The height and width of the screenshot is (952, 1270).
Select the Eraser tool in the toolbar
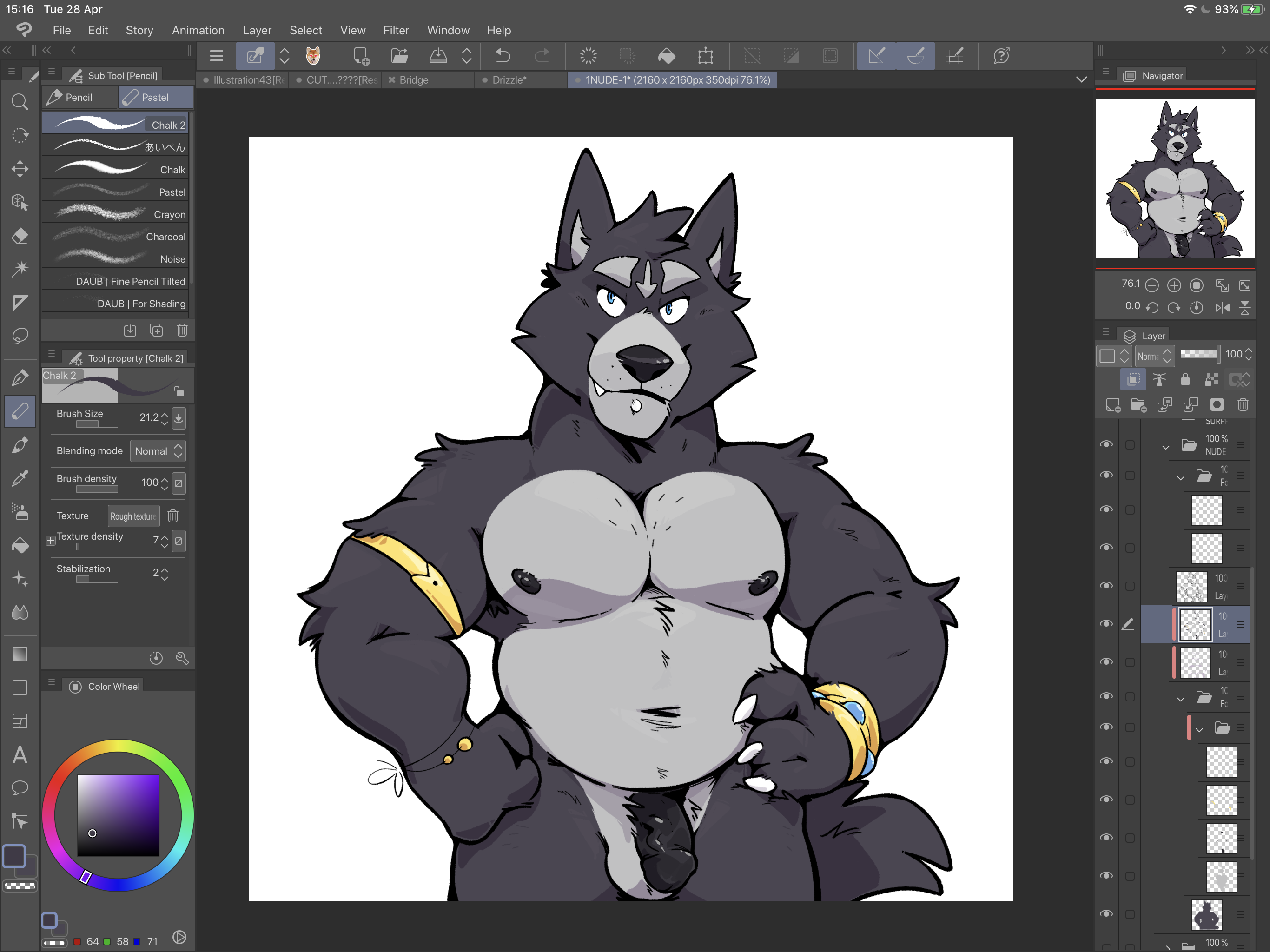pyautogui.click(x=20, y=236)
